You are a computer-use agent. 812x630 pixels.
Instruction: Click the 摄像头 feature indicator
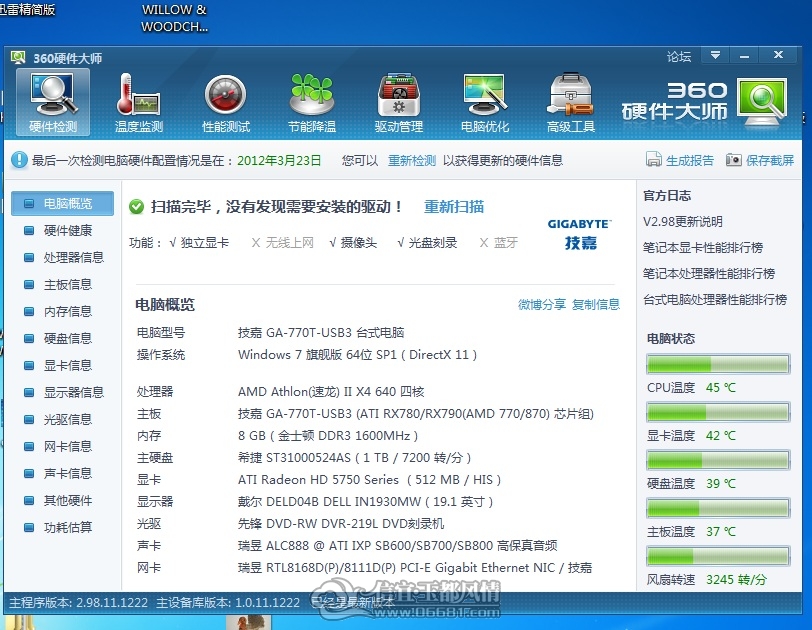click(x=353, y=243)
